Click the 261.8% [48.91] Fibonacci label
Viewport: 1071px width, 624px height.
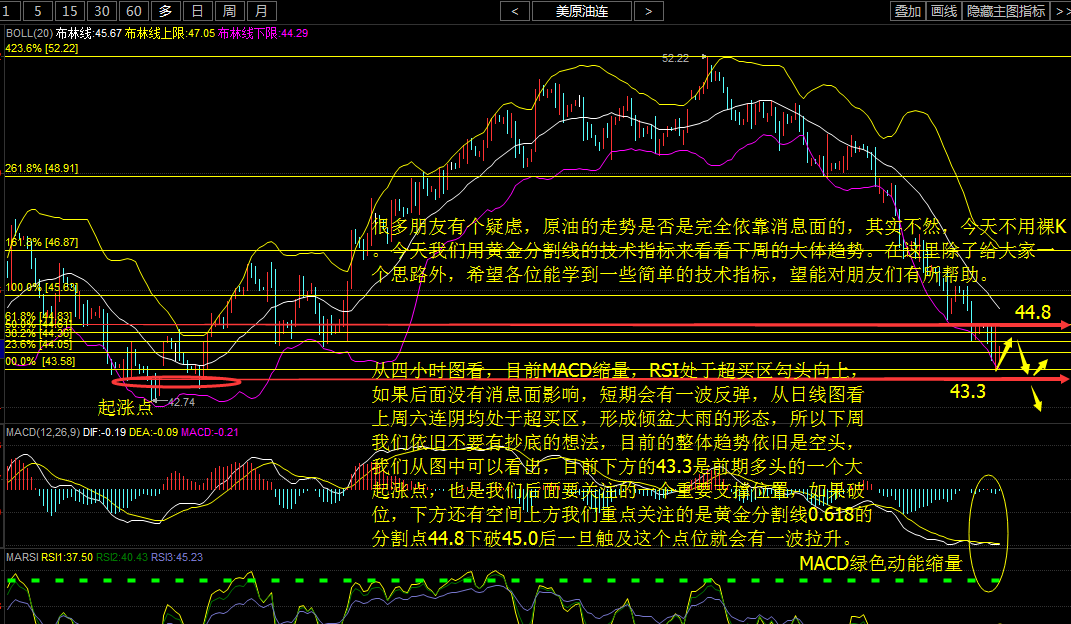pos(42,168)
